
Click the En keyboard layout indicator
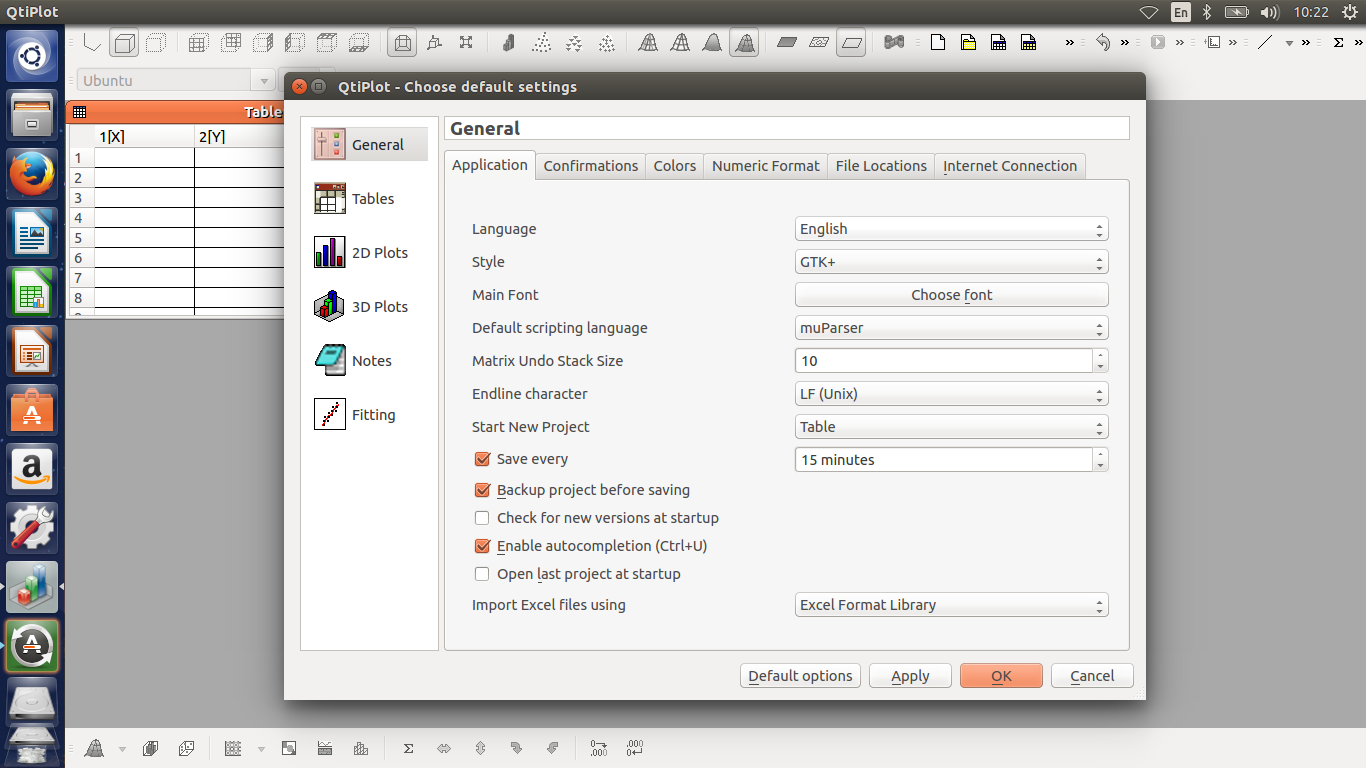tap(1181, 12)
